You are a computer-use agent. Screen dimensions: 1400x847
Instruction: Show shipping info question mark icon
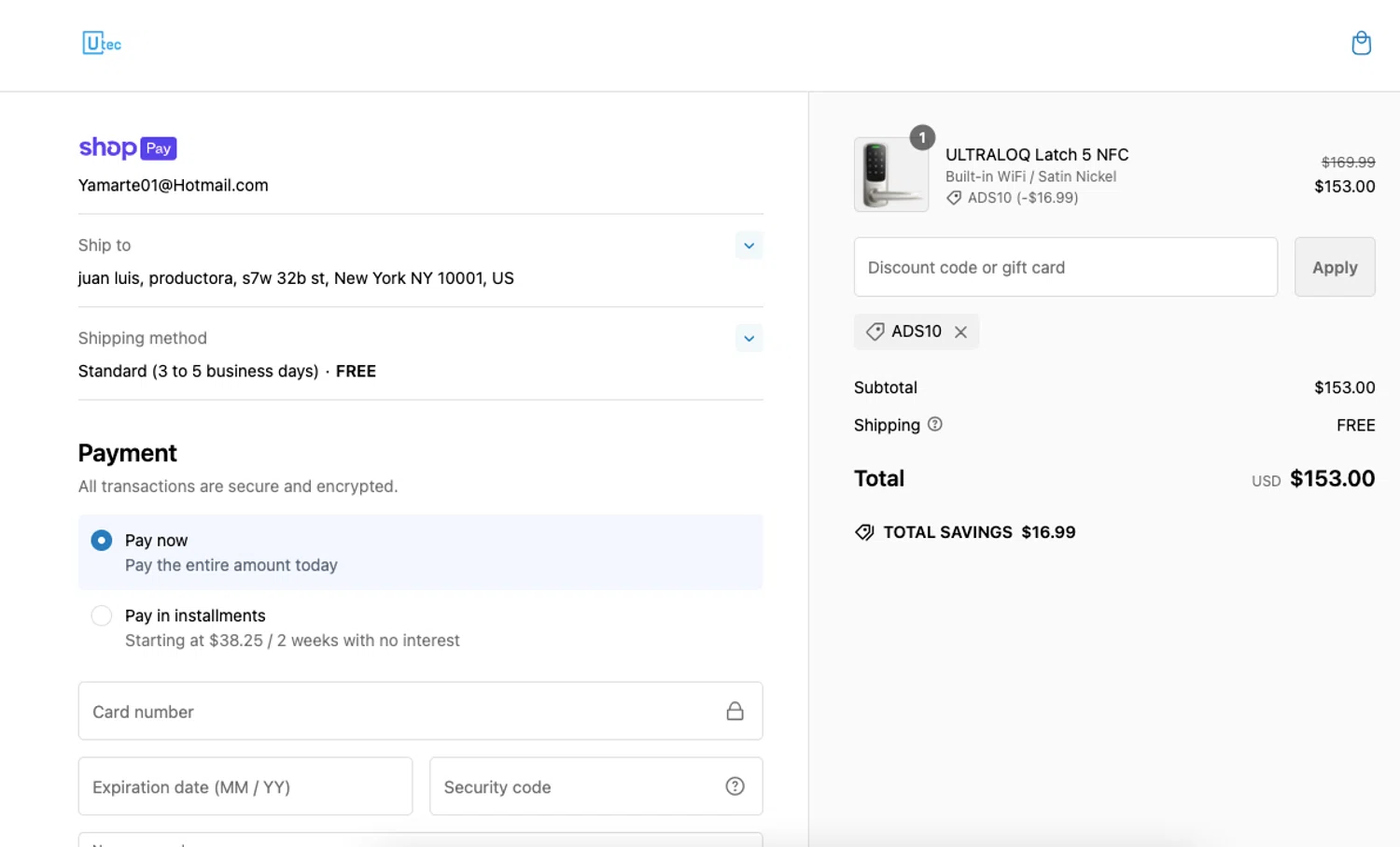click(934, 424)
